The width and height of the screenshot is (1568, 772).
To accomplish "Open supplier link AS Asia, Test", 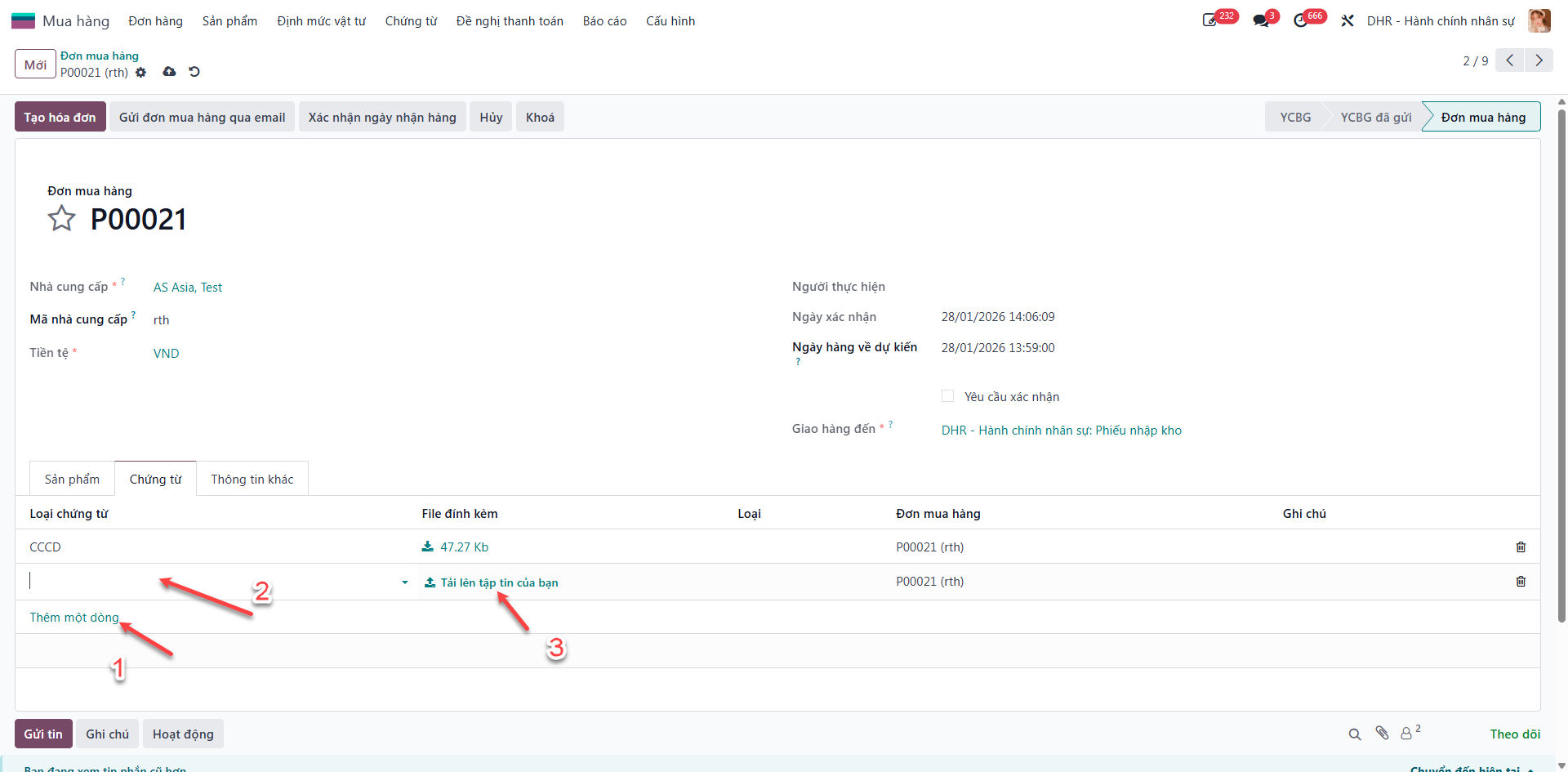I will pyautogui.click(x=188, y=287).
